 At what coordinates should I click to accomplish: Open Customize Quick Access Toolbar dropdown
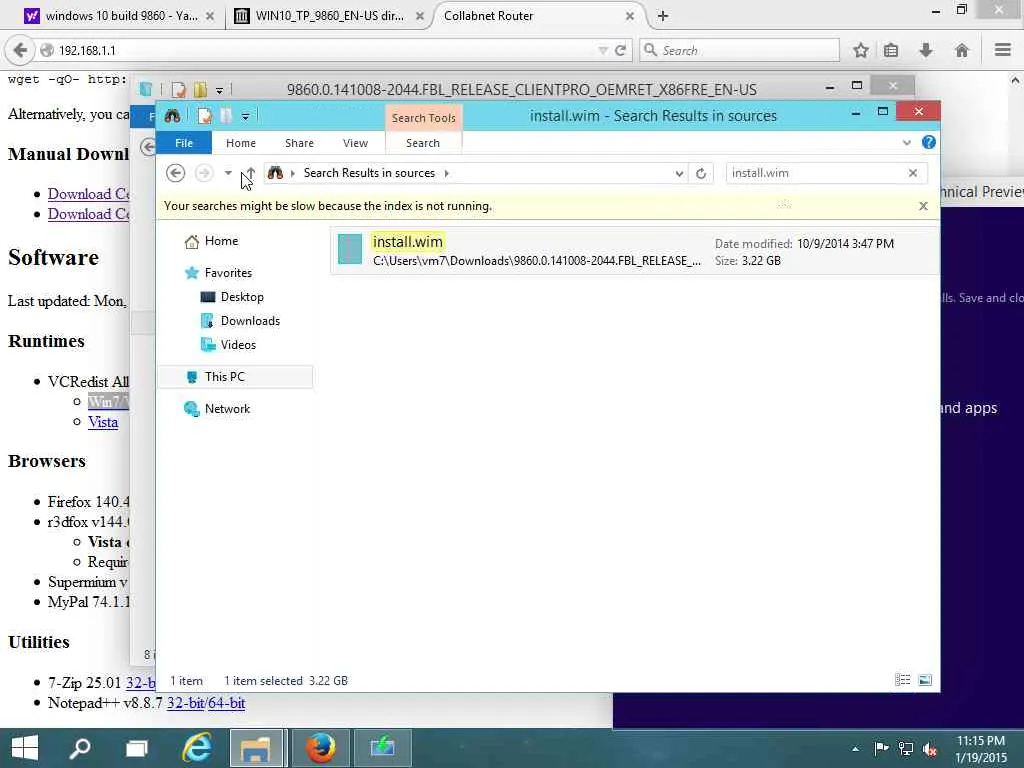pos(246,117)
